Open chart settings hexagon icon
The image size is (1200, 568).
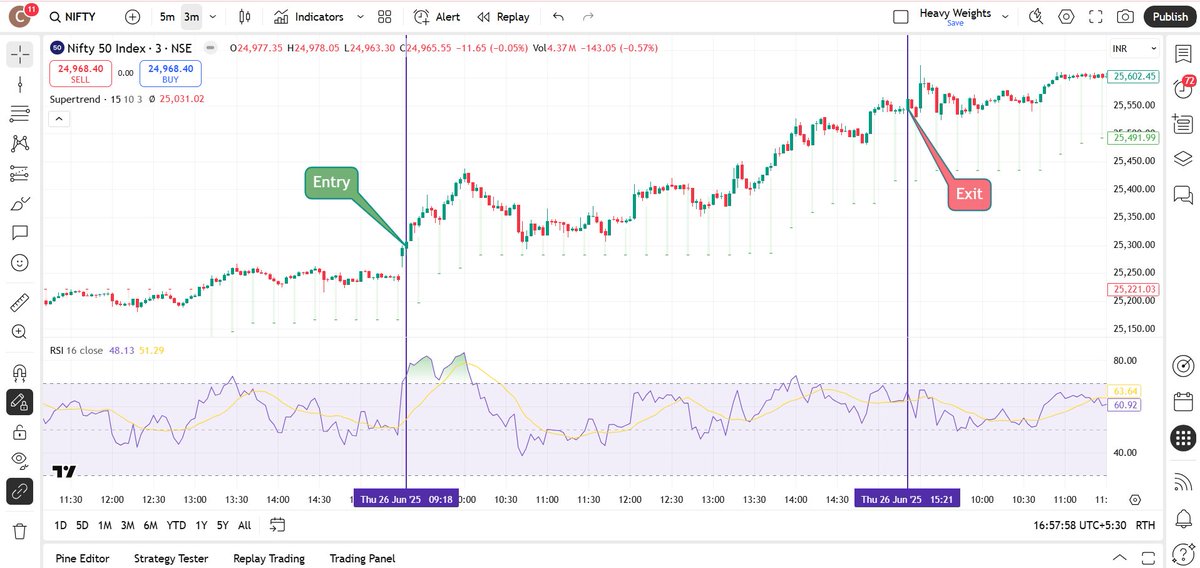click(x=1066, y=17)
